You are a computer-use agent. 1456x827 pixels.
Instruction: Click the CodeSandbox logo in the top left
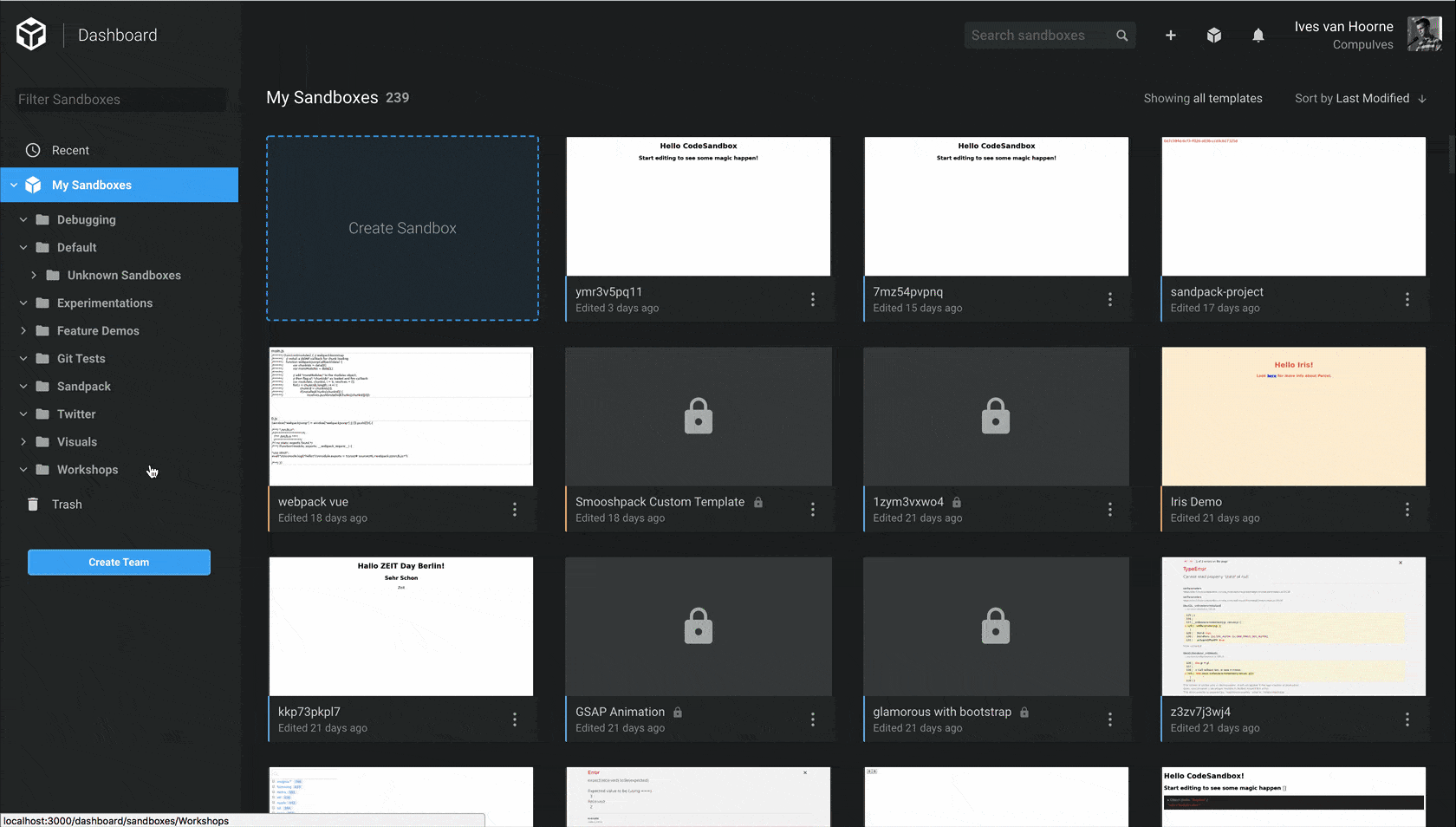click(30, 34)
